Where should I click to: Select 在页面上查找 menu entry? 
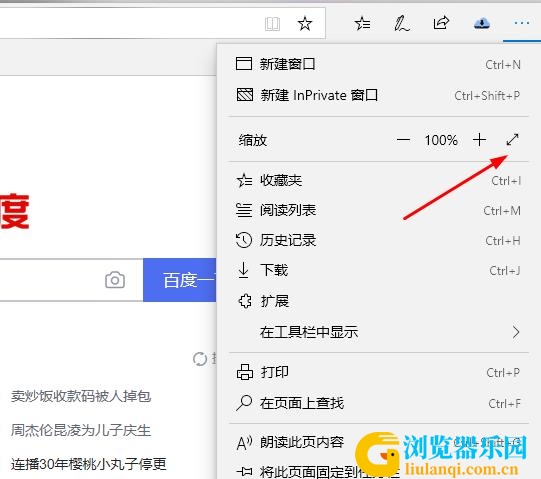point(379,403)
